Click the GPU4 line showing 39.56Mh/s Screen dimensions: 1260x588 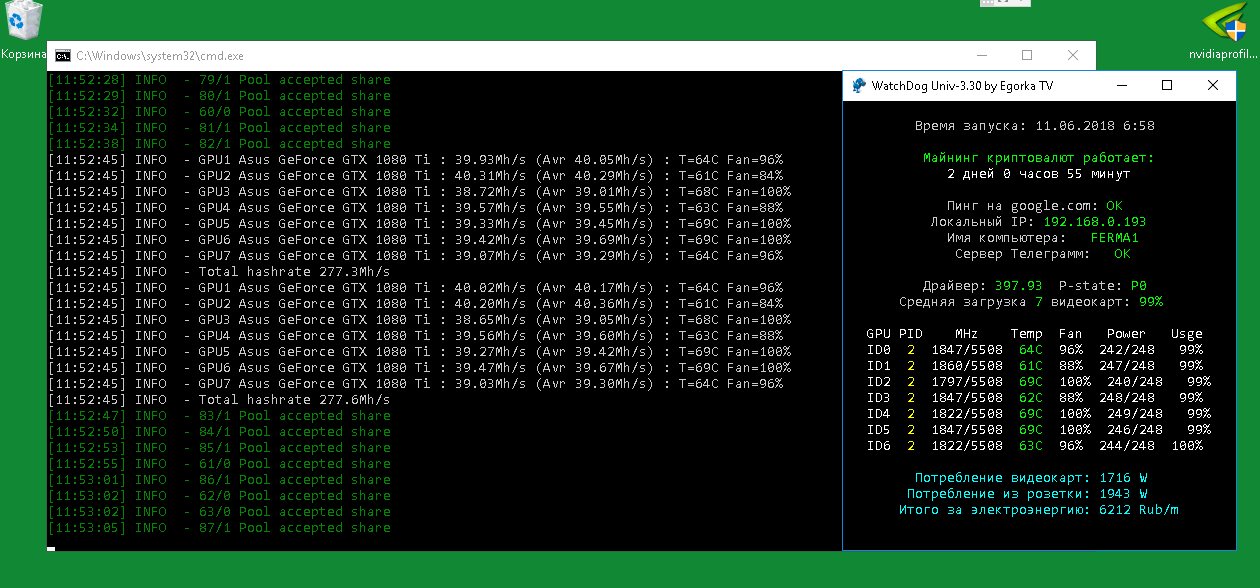[x=415, y=336]
